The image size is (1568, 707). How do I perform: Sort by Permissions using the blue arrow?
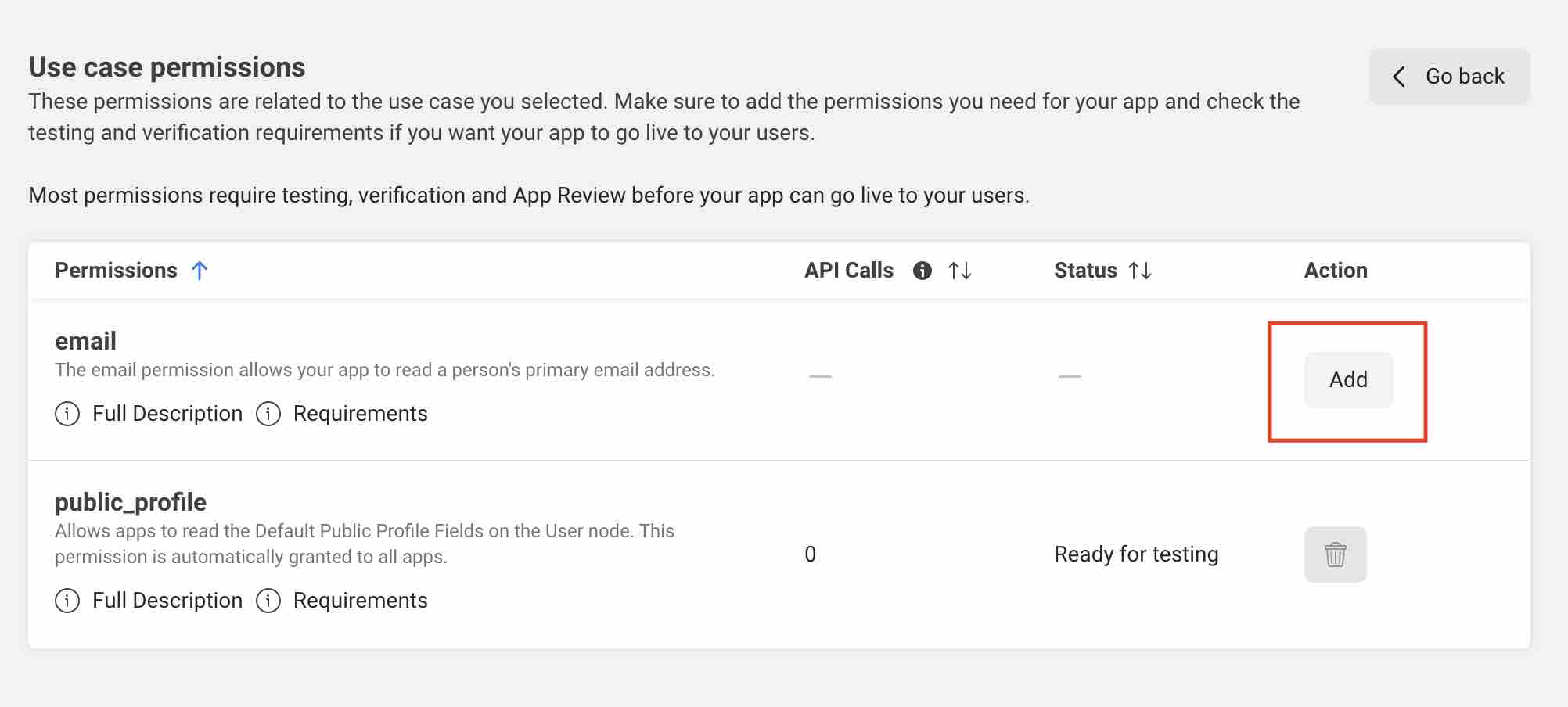[200, 271]
